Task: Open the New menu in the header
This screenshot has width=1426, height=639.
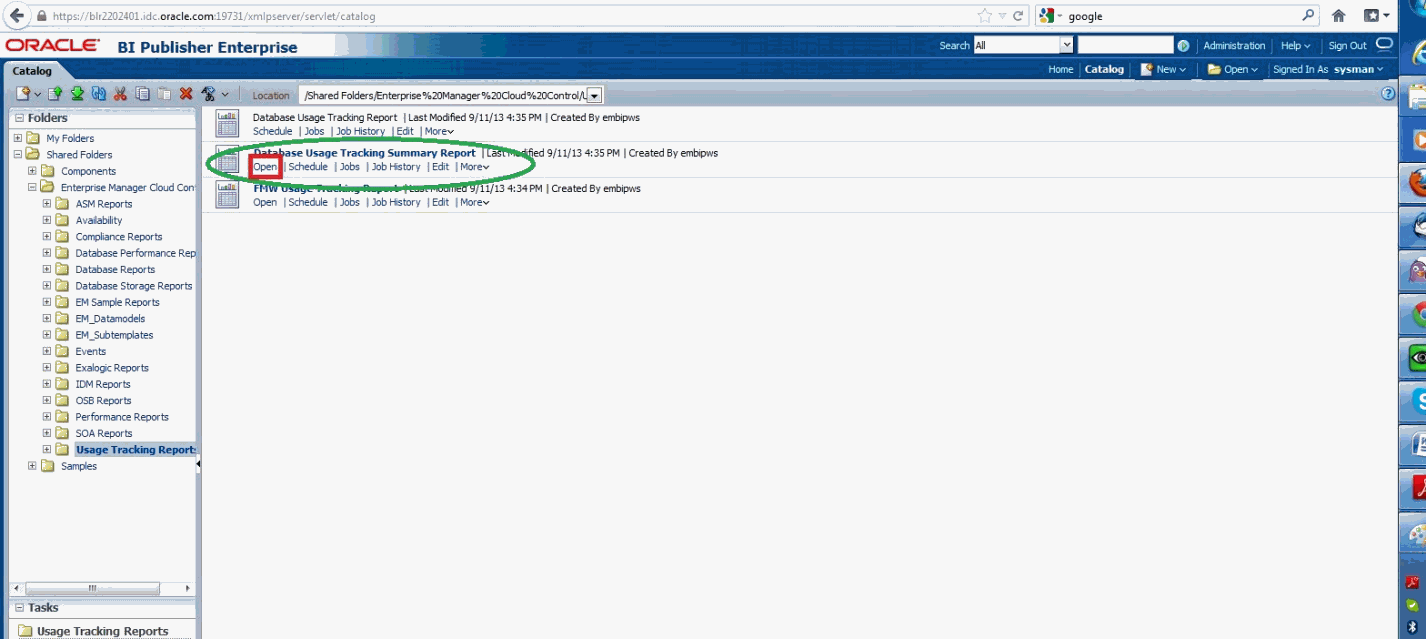Action: (x=1163, y=70)
